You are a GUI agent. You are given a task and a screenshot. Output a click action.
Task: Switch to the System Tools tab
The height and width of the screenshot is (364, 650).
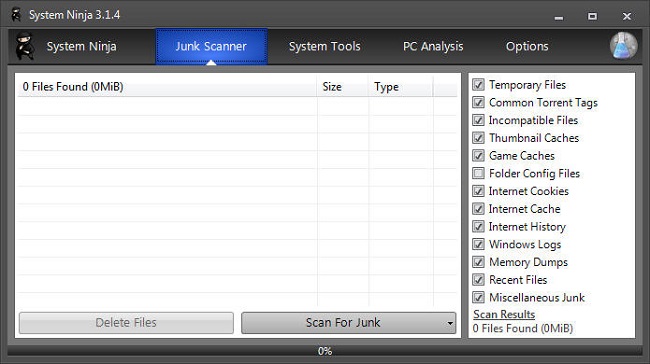coord(325,46)
